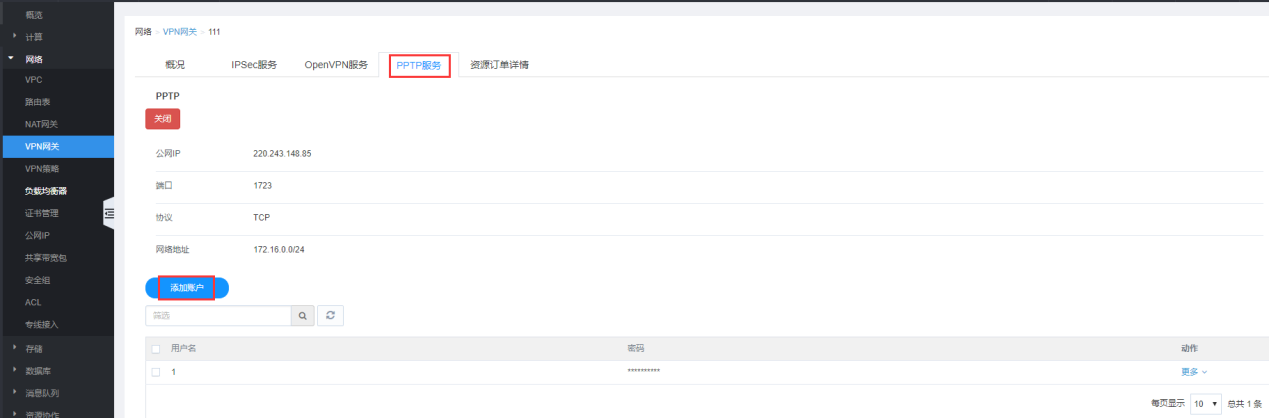The height and width of the screenshot is (418, 1269).
Task: Click the protocol value TCP
Action: [x=262, y=217]
